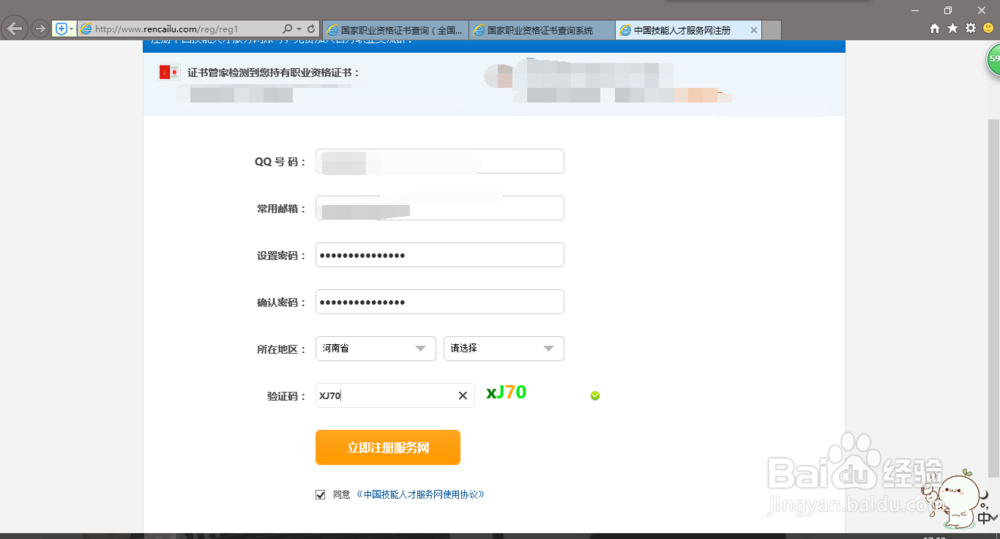The width and height of the screenshot is (1000, 539).
Task: Switch to 国家职业资格证书查询系统 tab
Action: [x=543, y=30]
